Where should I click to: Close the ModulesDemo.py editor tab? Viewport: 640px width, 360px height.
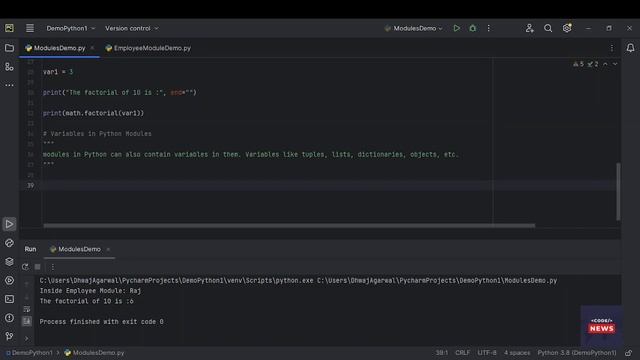[x=92, y=48]
